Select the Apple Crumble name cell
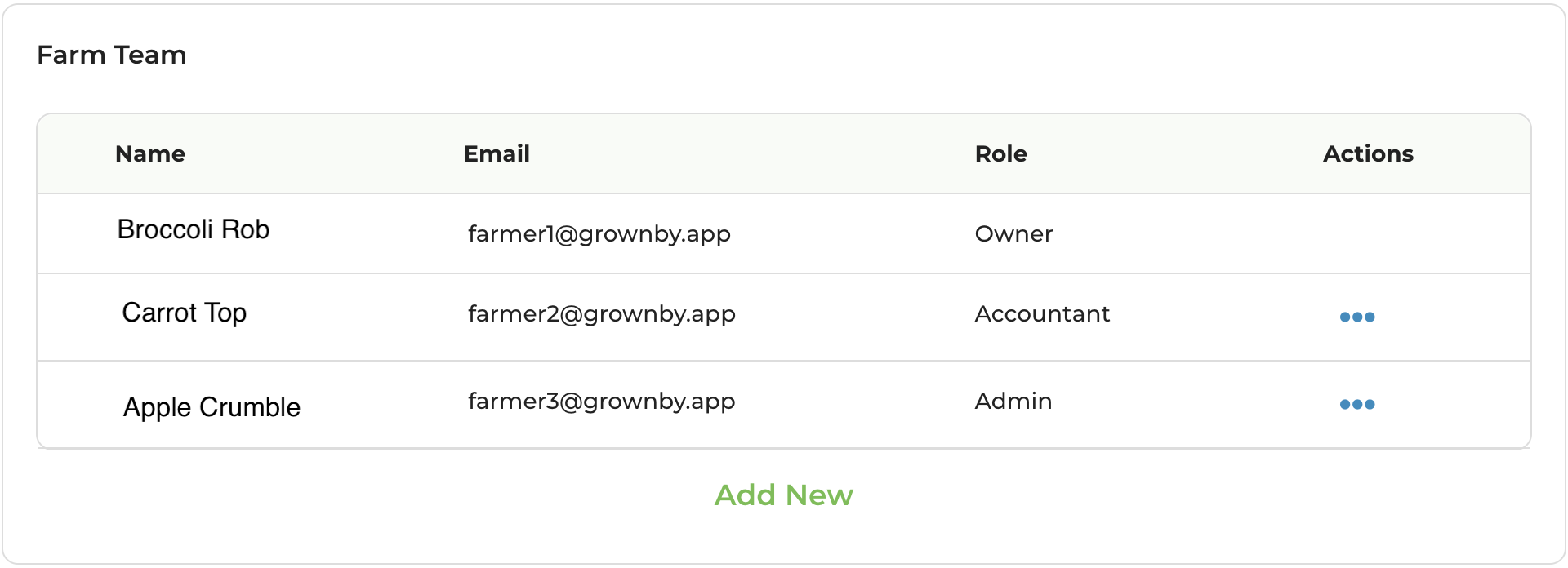This screenshot has height=568, width=1568. pos(212,406)
